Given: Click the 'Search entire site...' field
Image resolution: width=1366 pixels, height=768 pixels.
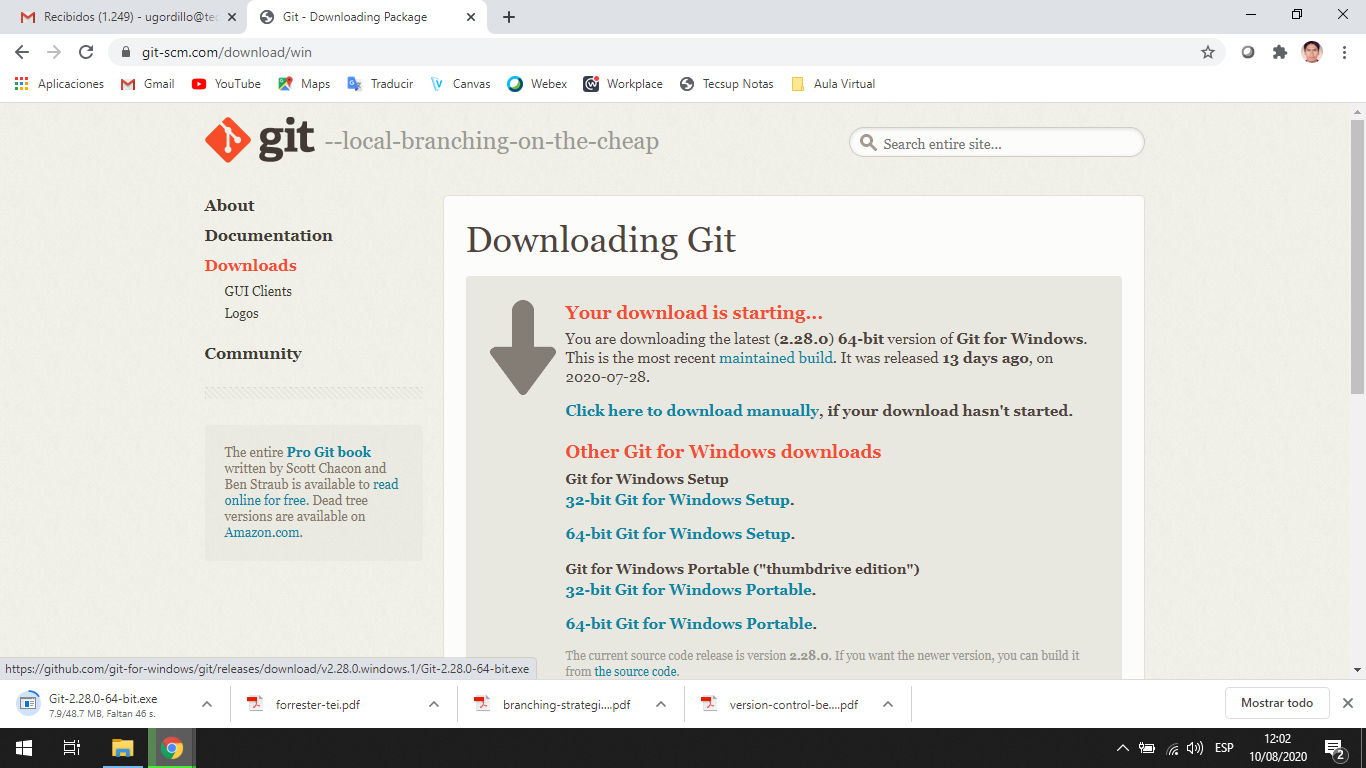Looking at the screenshot, I should pyautogui.click(x=996, y=143).
